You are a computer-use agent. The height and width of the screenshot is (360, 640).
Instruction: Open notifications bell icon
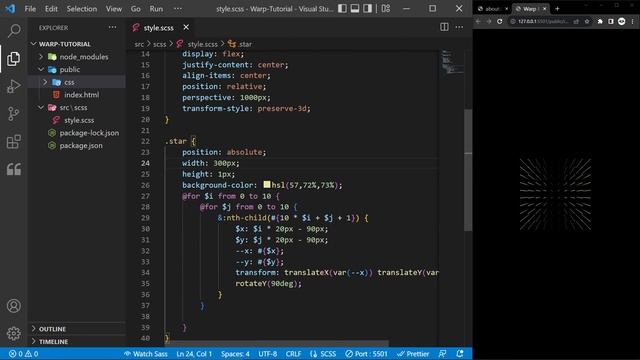coord(460,353)
